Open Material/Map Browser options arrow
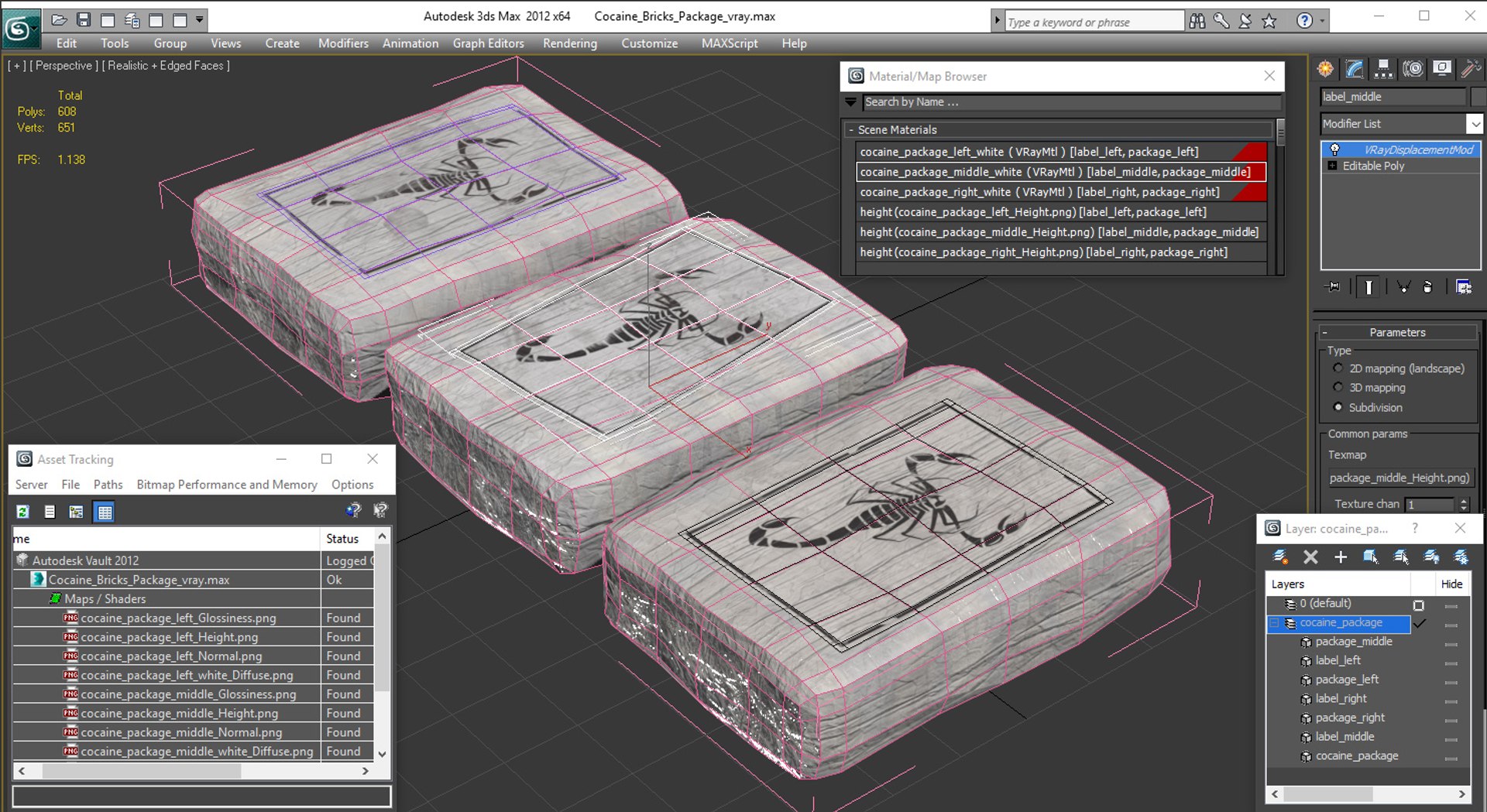 coord(850,102)
